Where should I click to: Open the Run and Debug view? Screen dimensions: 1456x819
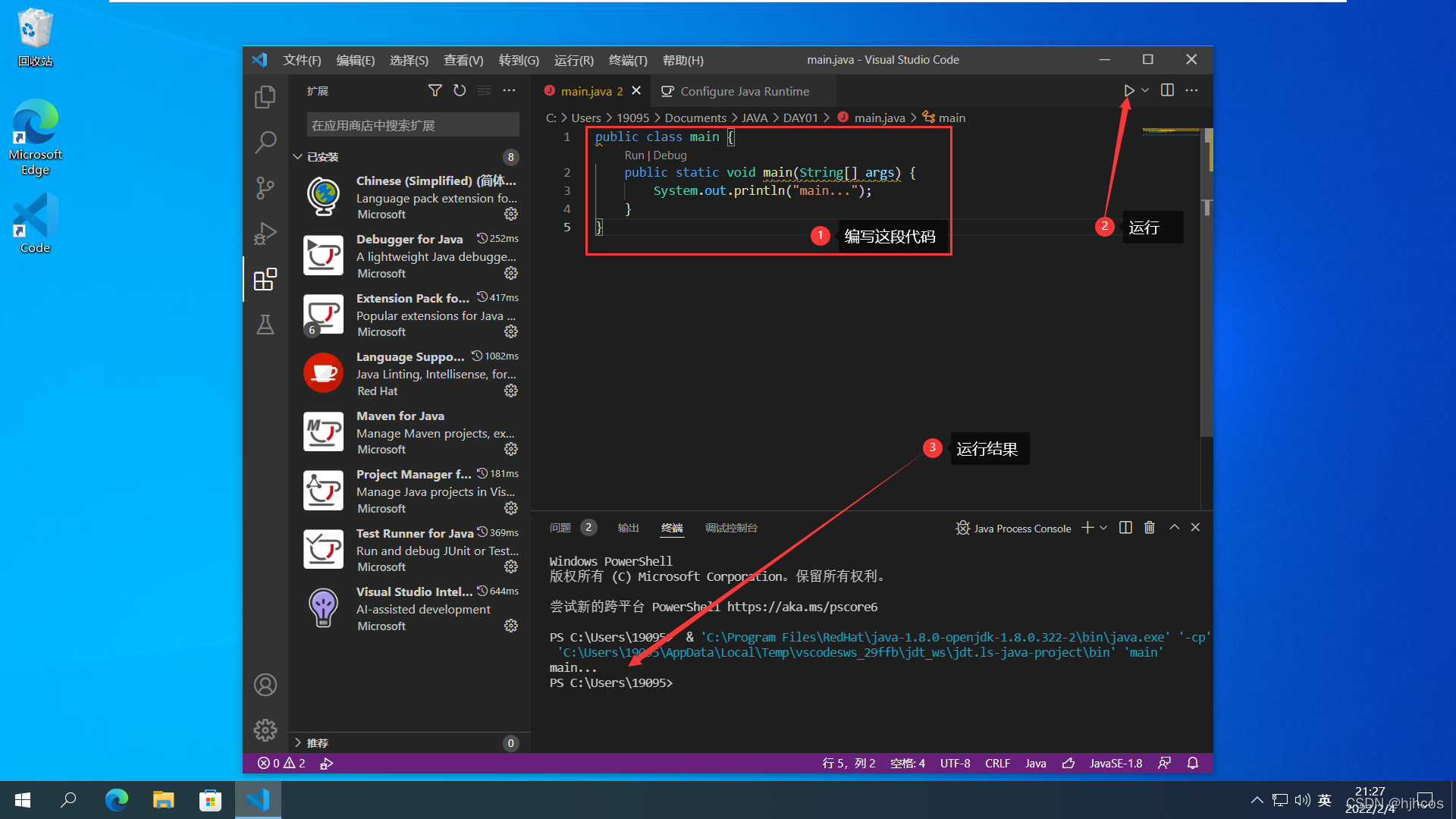tap(265, 234)
